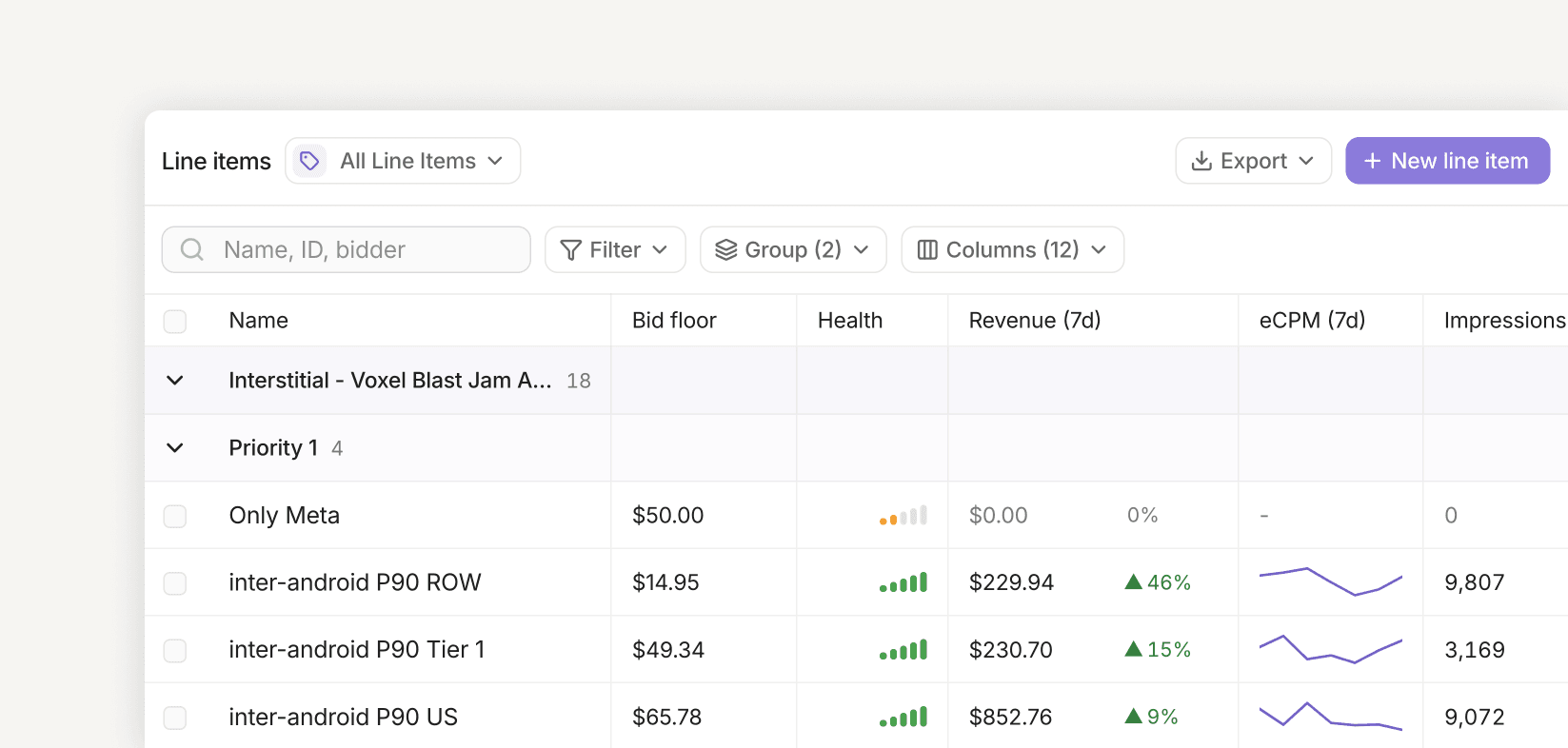The height and width of the screenshot is (748, 1568).
Task: Click eCPM sparkline for inter-android P90 ROW
Action: point(1331,581)
